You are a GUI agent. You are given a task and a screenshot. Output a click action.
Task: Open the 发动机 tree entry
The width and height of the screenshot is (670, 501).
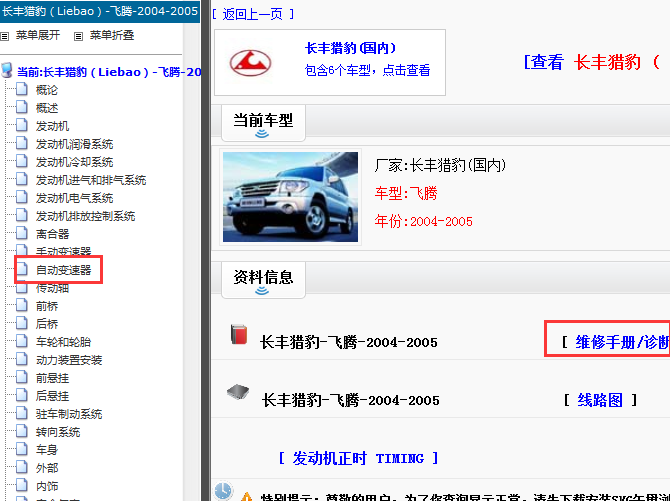pyautogui.click(x=52, y=126)
